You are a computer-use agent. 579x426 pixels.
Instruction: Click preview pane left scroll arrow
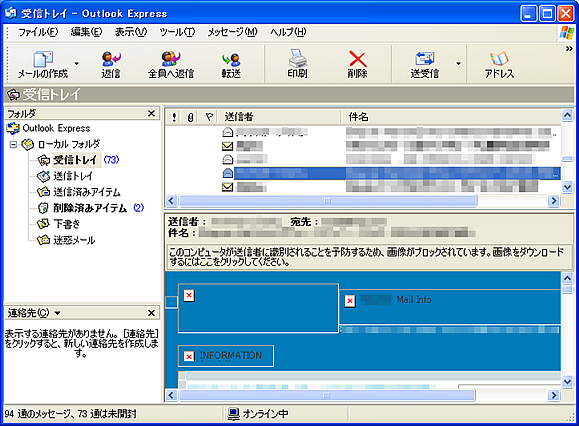[x=171, y=395]
